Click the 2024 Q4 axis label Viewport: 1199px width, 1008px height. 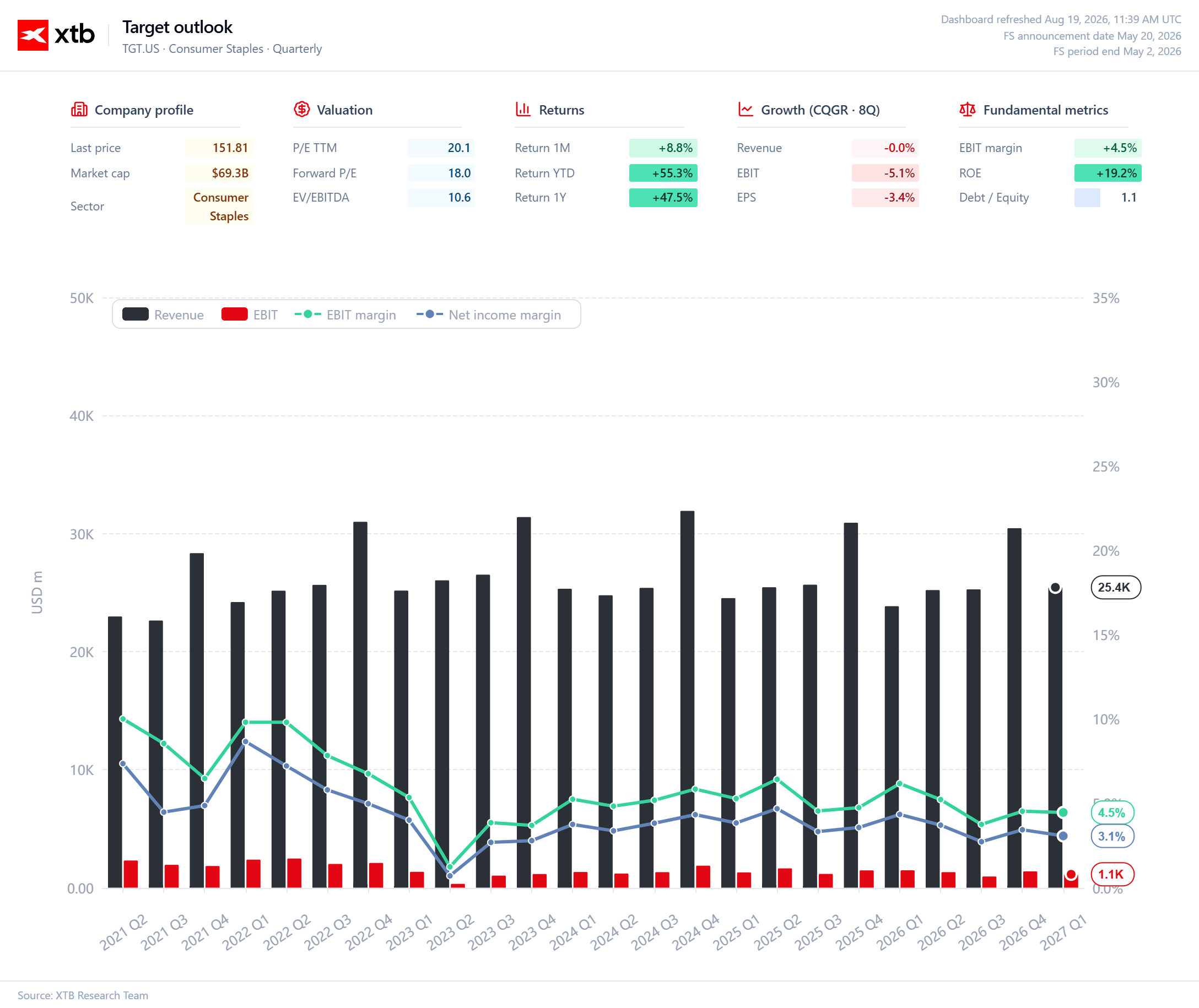(696, 932)
